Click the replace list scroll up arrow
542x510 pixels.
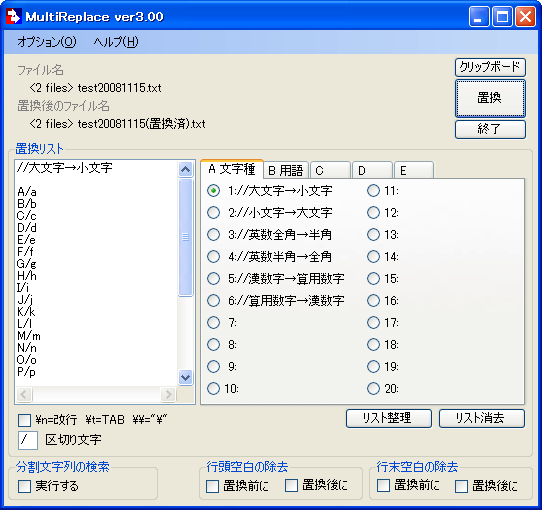pos(186,169)
